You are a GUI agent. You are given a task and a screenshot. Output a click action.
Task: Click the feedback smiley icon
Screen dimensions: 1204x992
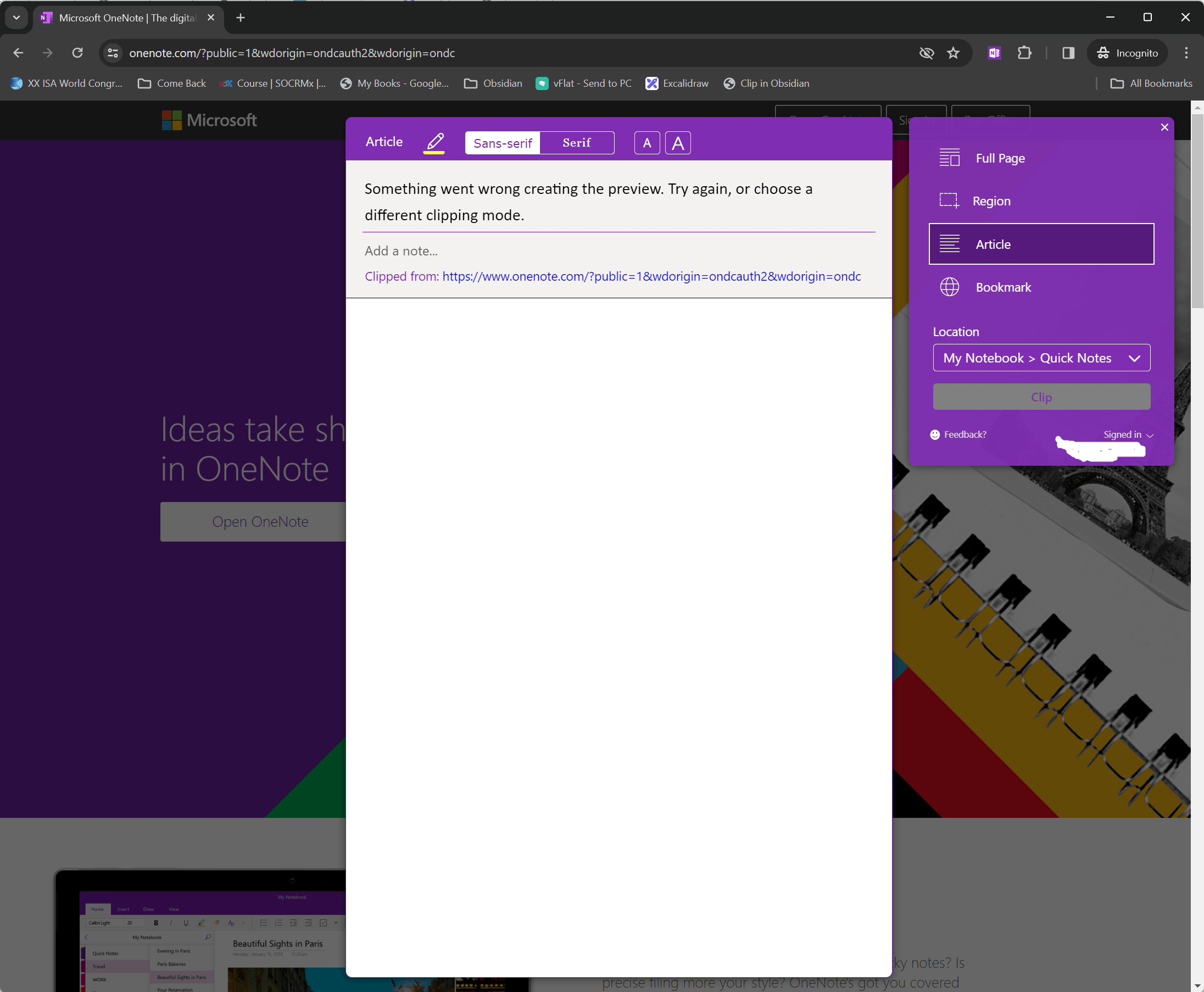point(935,435)
